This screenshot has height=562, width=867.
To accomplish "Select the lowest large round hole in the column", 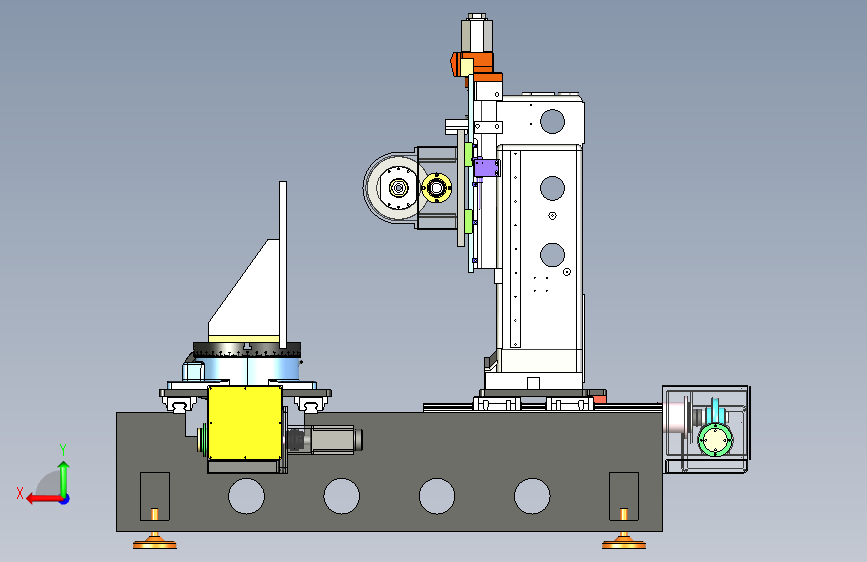I will point(552,255).
